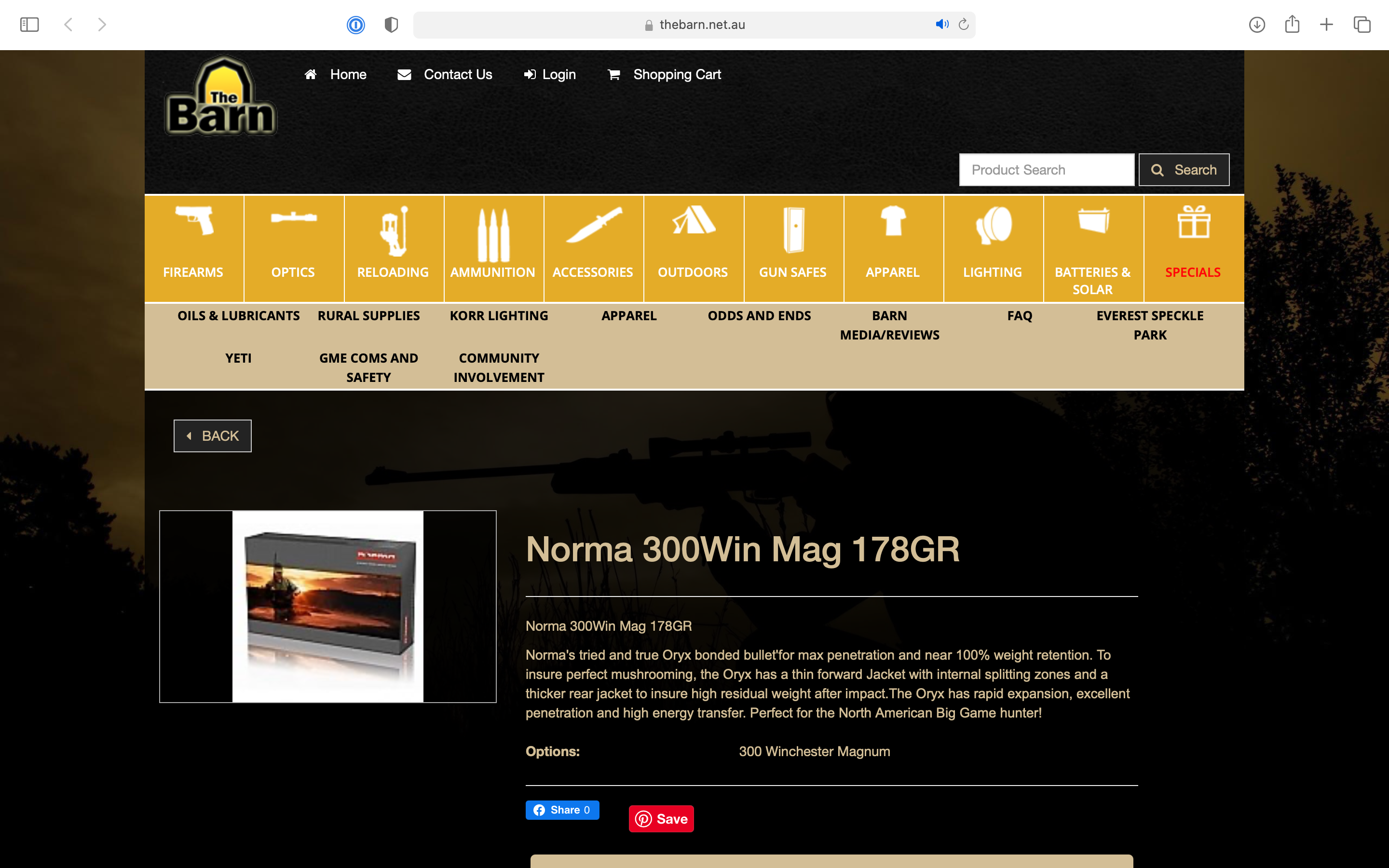
Task: Open the Norma ammo box product image
Action: click(328, 606)
